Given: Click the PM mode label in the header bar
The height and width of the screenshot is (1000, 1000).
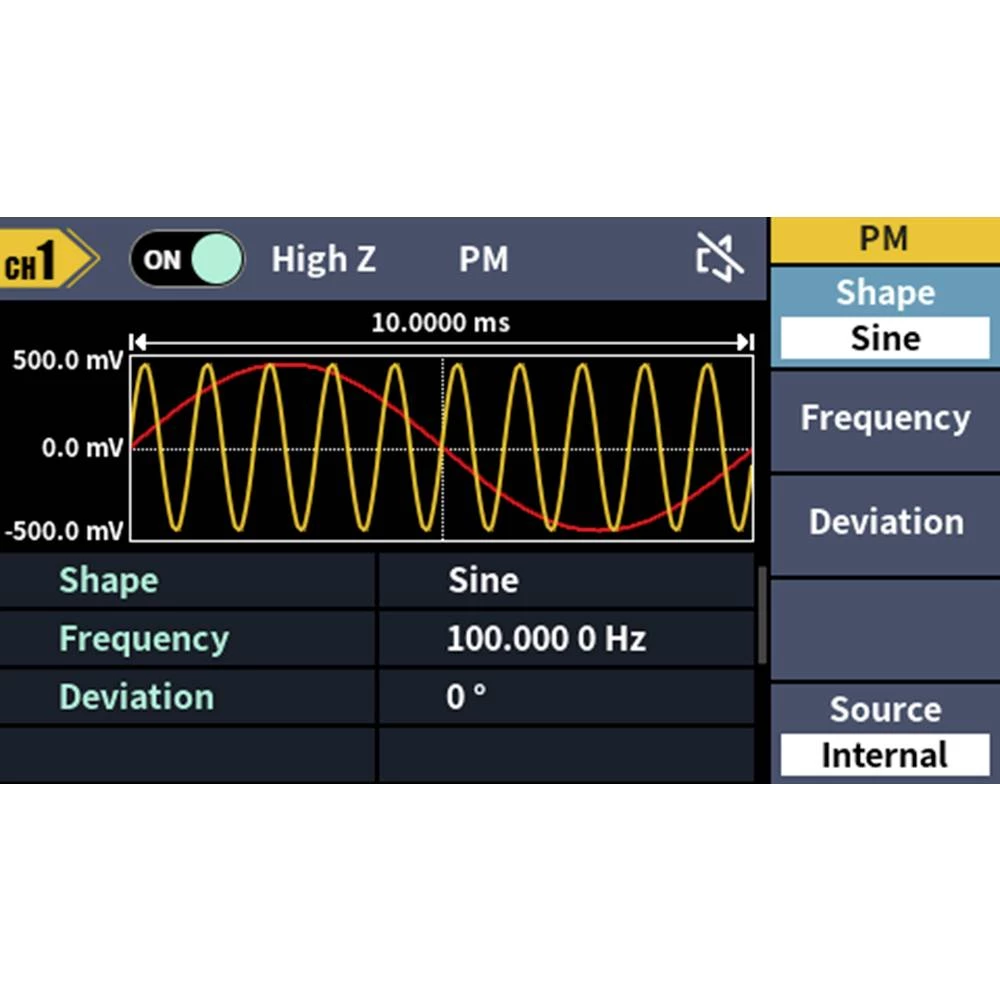Looking at the screenshot, I should 483,260.
